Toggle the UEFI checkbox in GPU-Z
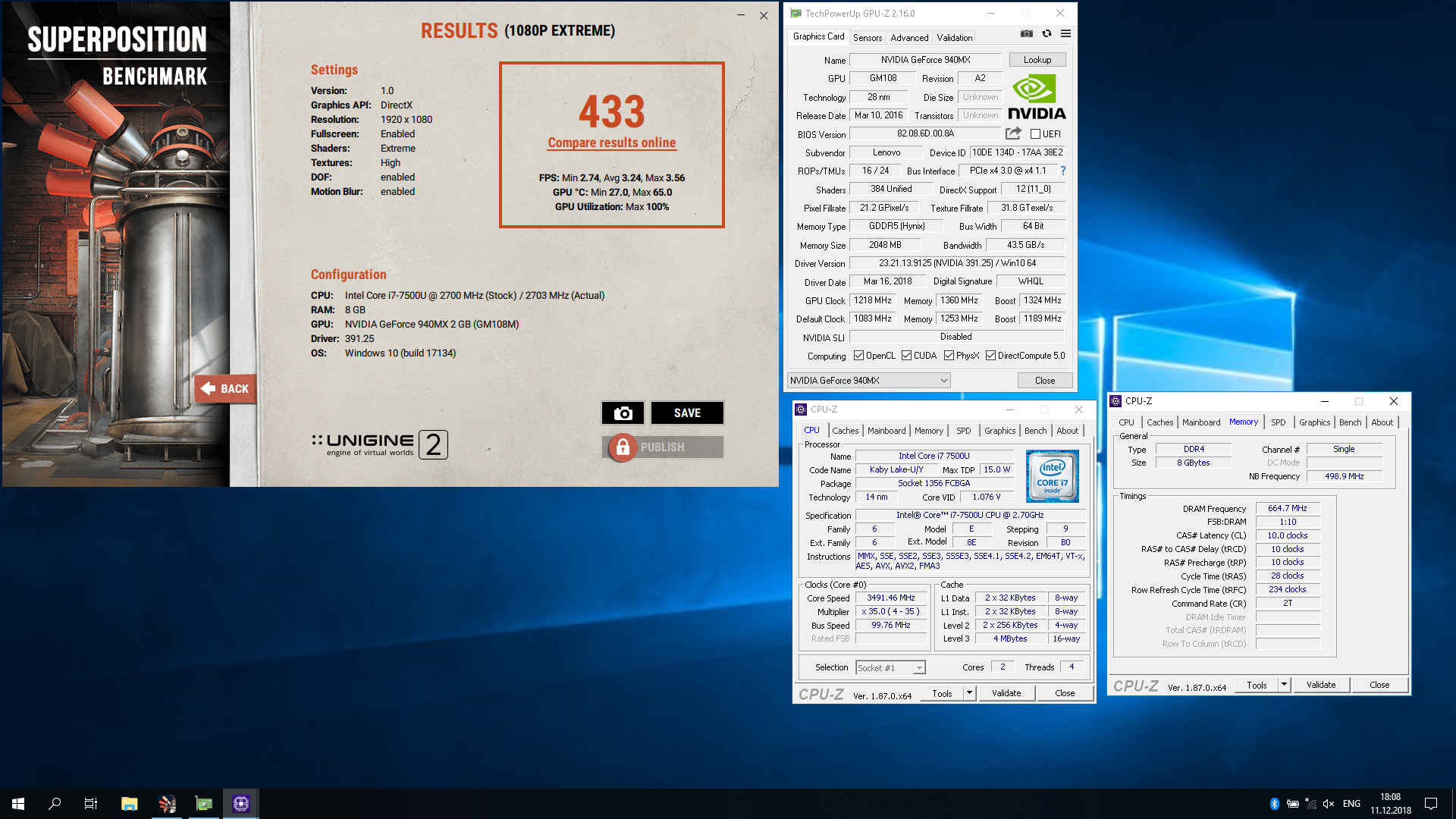The height and width of the screenshot is (819, 1456). click(x=1035, y=134)
